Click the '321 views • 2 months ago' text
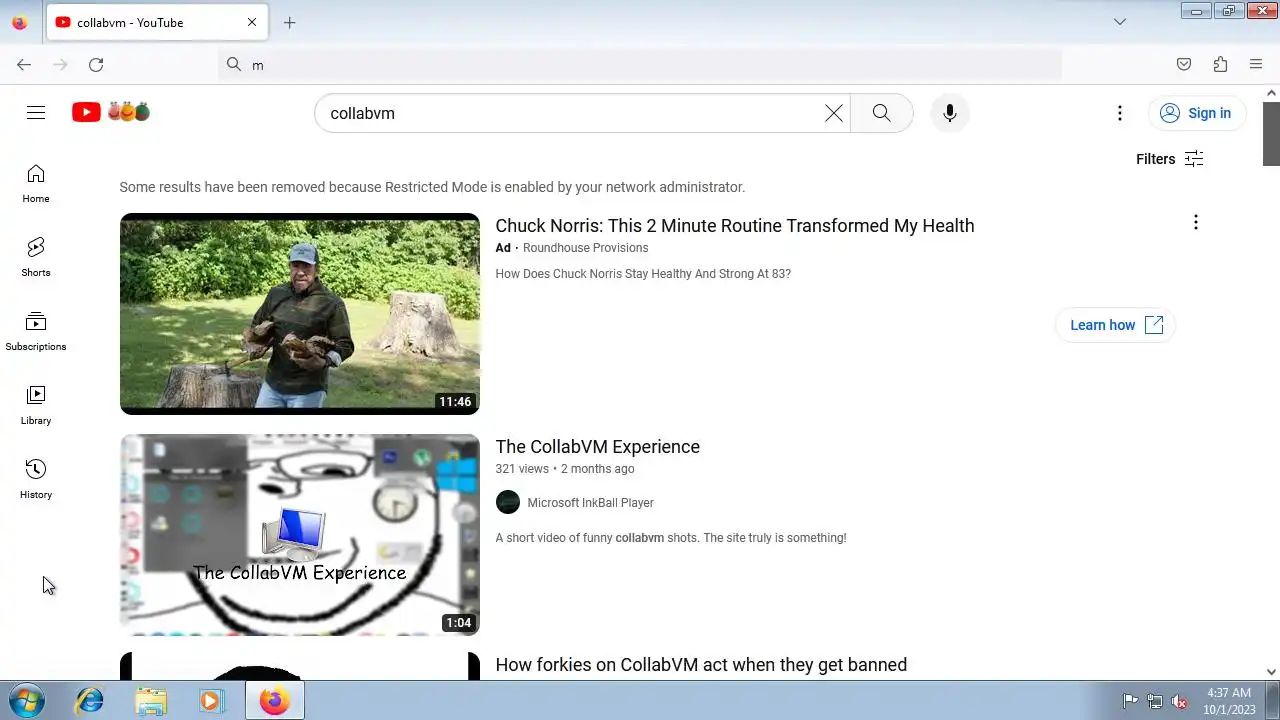 coord(565,469)
